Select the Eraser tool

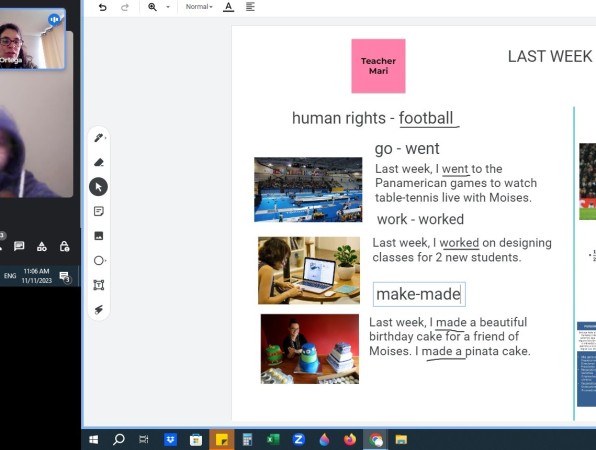[99, 162]
